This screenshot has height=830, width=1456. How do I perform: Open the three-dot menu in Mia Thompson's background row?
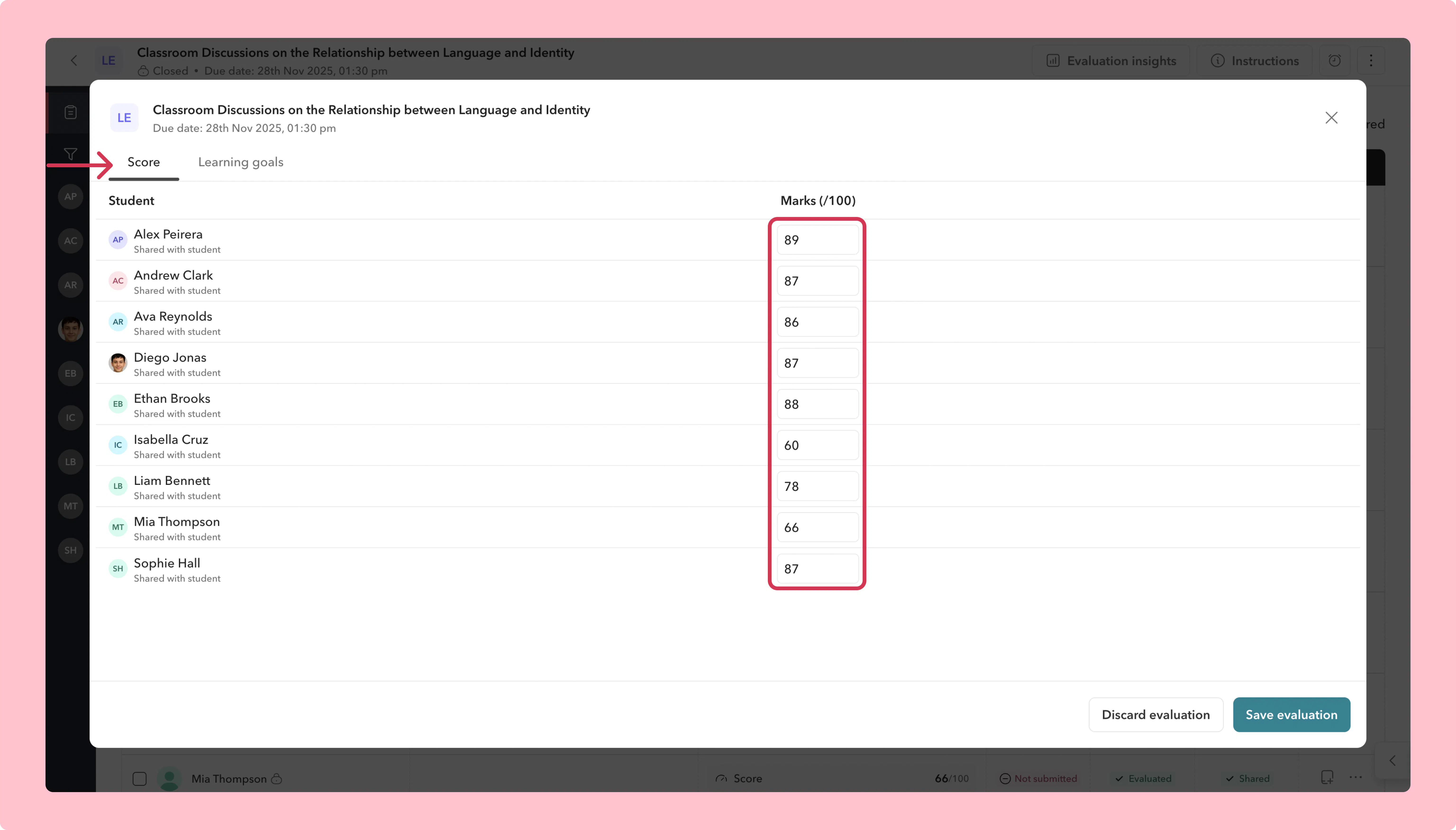pos(1356,778)
